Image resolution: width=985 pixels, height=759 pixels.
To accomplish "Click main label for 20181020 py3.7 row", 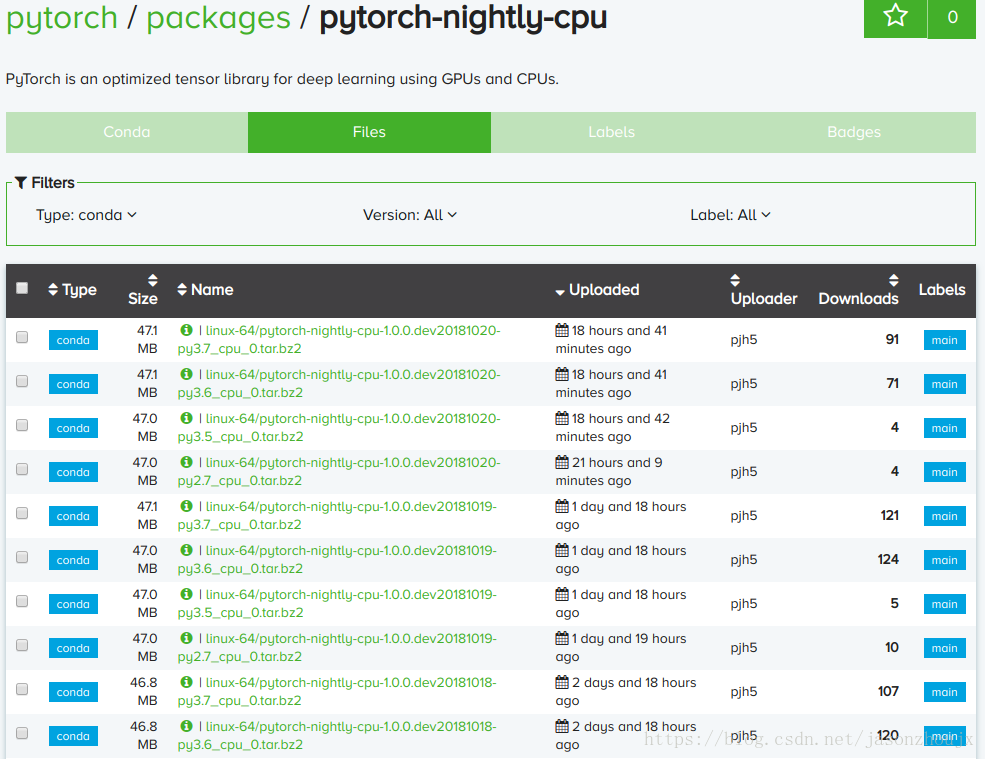I will (944, 340).
